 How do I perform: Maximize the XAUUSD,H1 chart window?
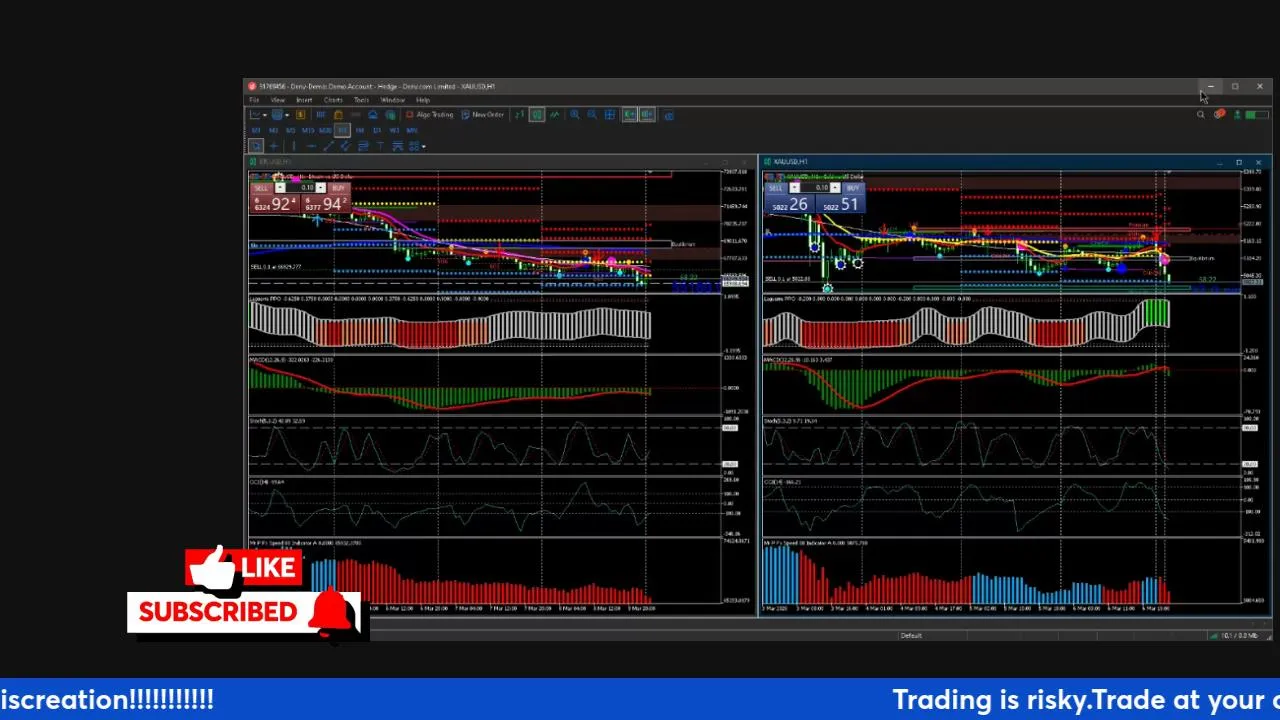click(1239, 162)
